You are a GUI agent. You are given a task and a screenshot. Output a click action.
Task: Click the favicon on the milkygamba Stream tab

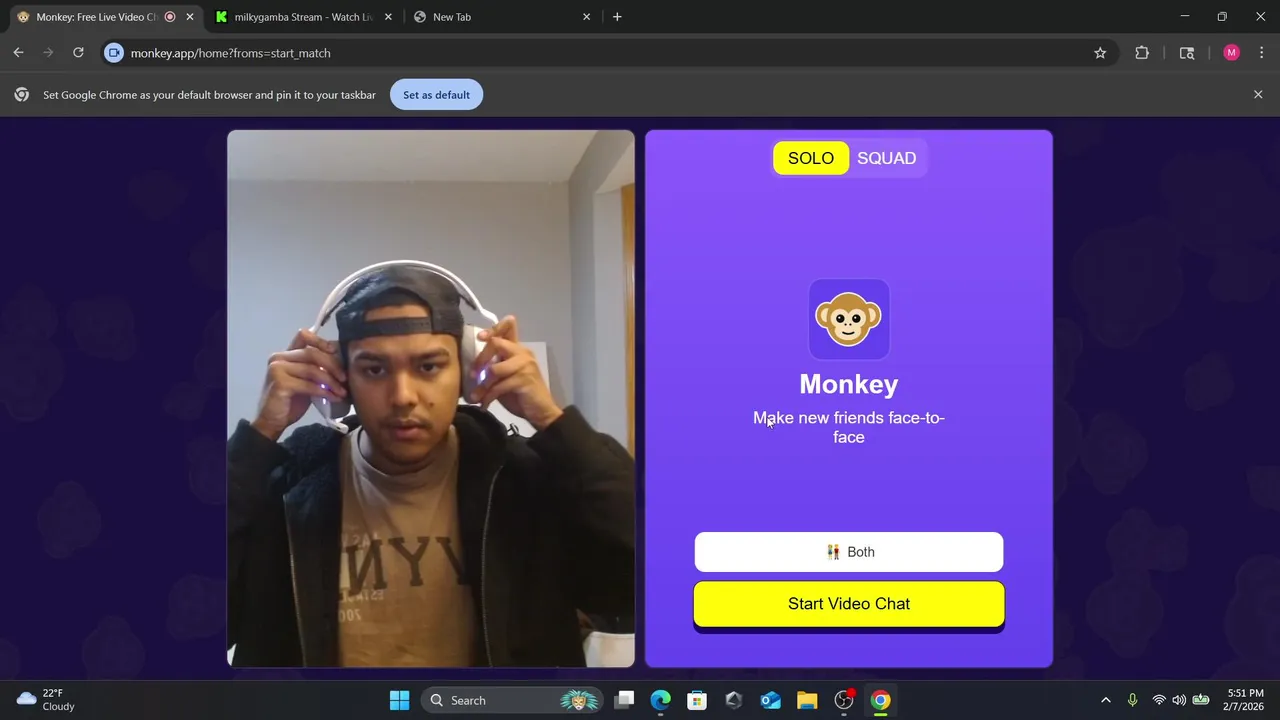click(x=222, y=17)
